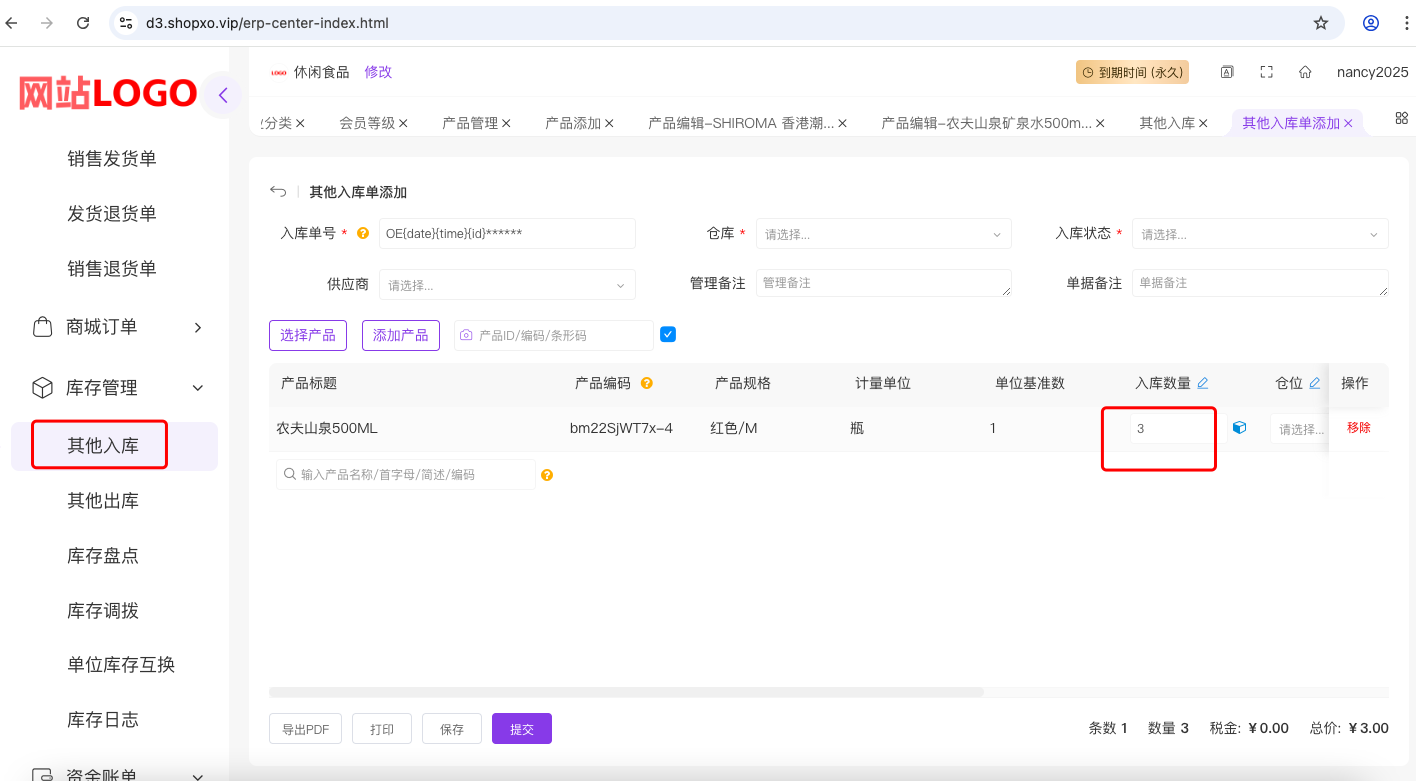Open 库存盘点 in sidebar
Viewport: 1416px width, 781px height.
103,556
